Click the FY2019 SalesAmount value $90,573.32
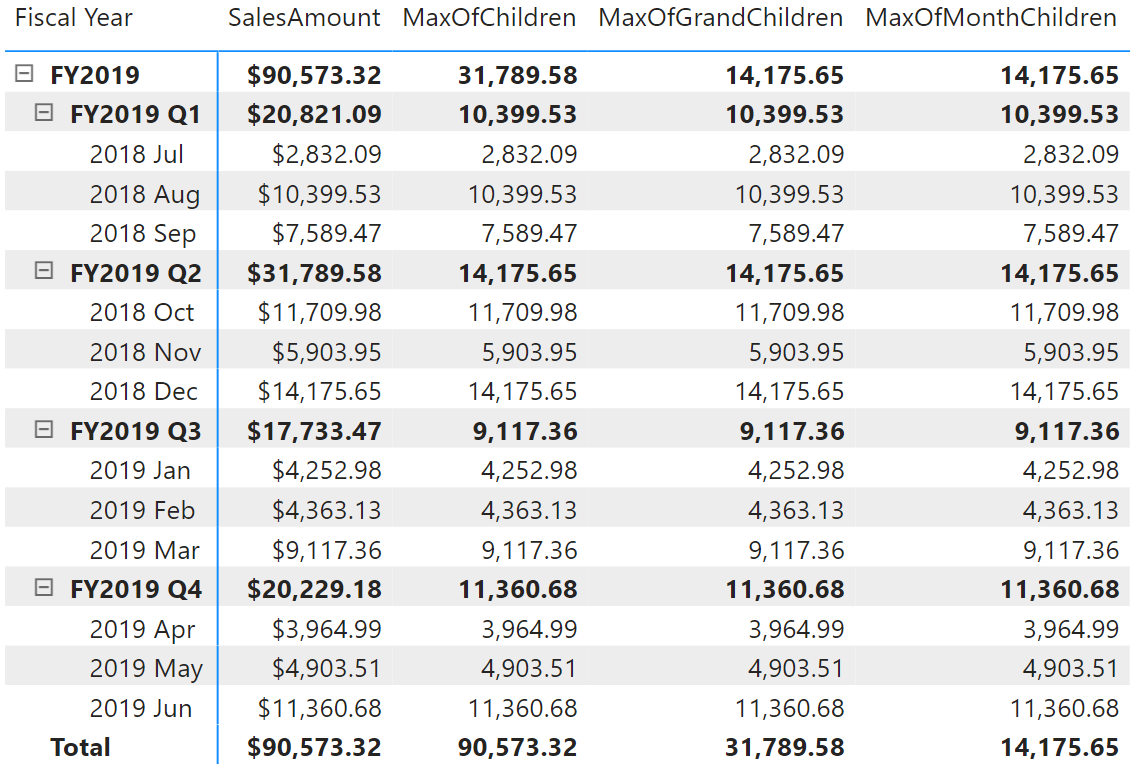 click(x=314, y=75)
